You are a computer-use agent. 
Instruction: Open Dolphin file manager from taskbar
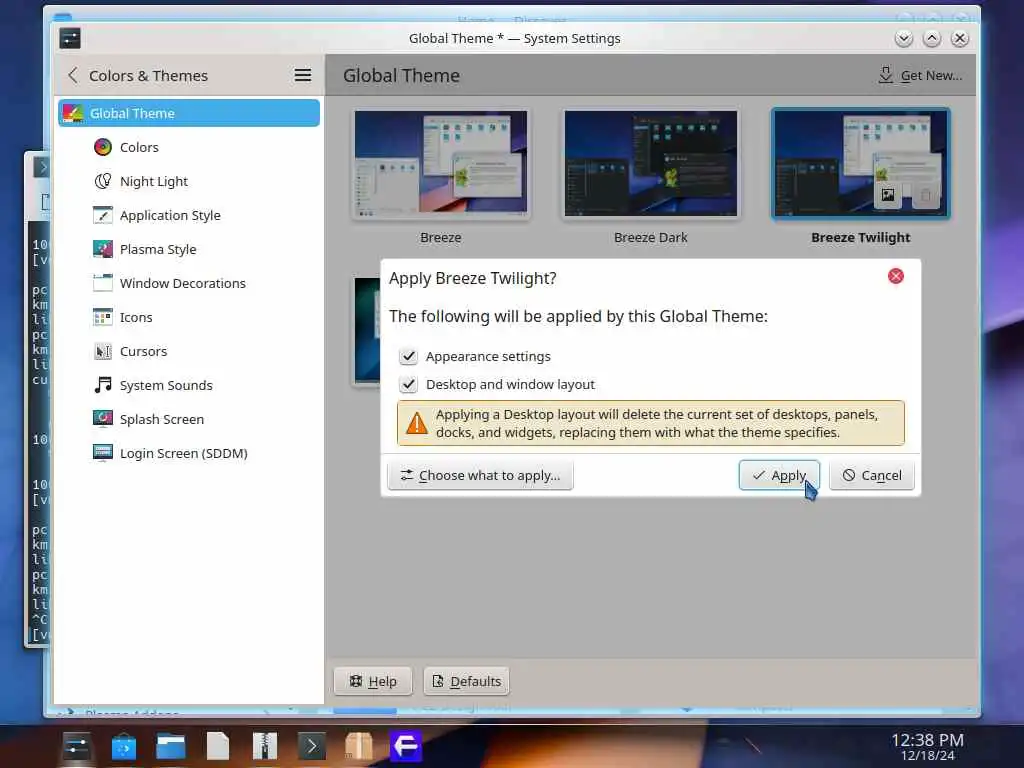tap(171, 746)
